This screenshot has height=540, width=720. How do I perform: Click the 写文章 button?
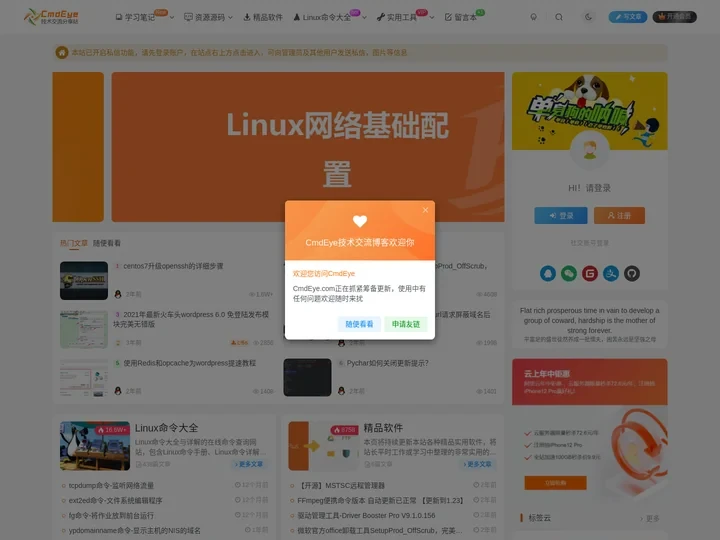click(628, 17)
